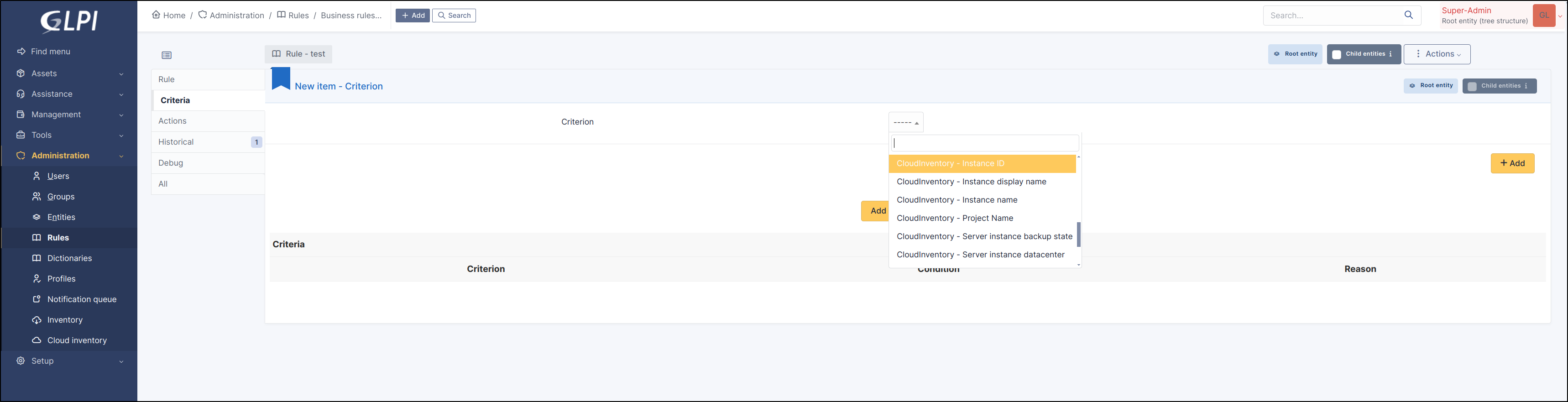Click the GLPI logo

click(69, 21)
